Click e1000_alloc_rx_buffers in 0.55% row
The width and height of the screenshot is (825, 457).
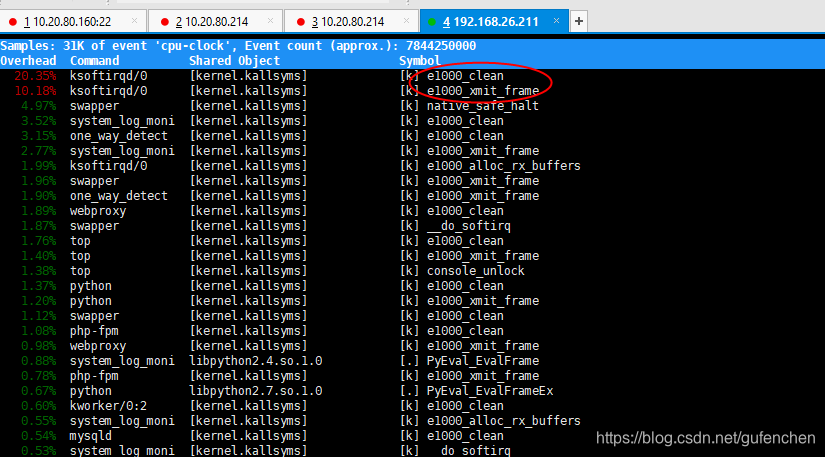(x=504, y=421)
